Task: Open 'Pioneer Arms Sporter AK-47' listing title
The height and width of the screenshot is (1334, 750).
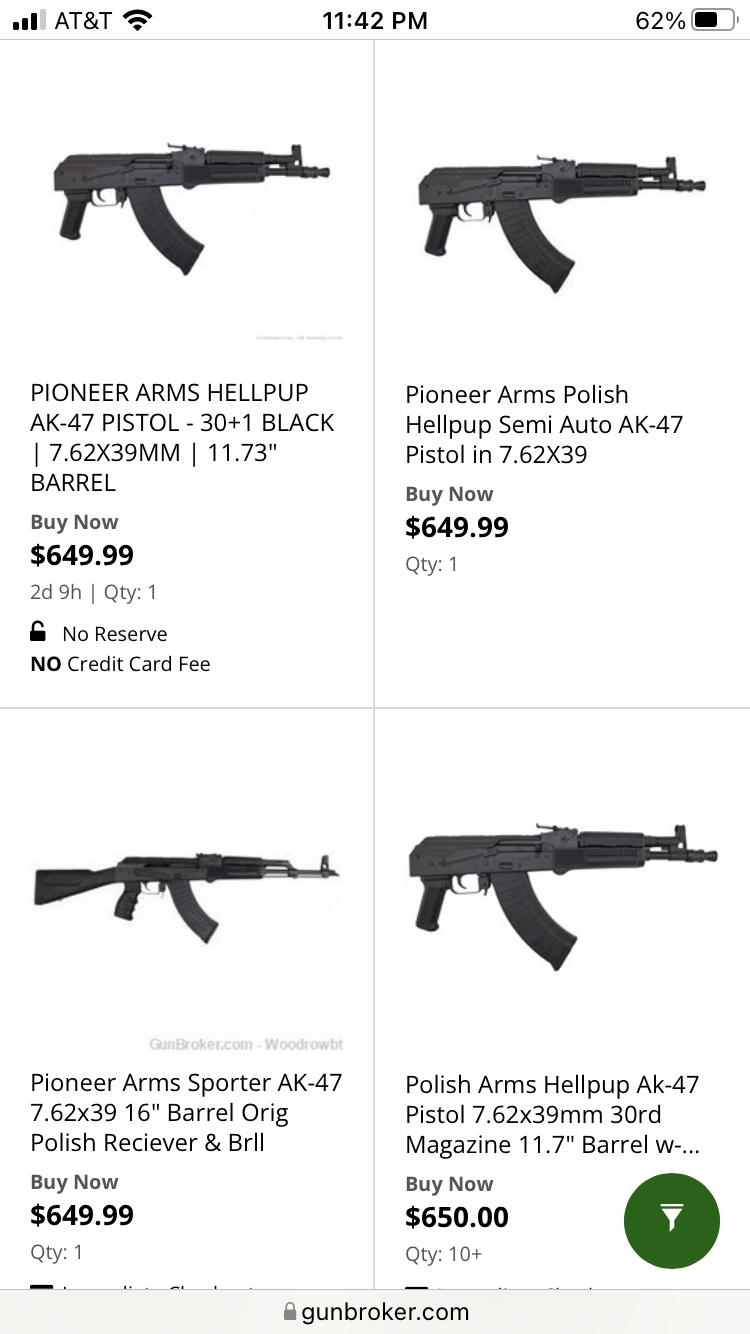Action: [186, 1112]
